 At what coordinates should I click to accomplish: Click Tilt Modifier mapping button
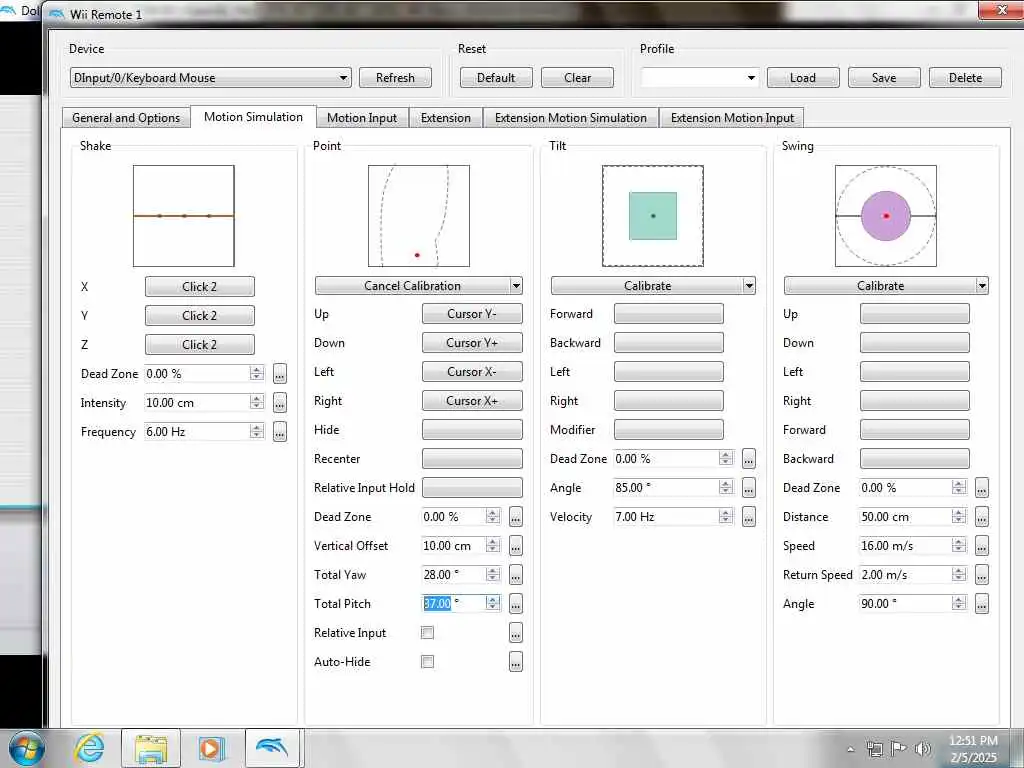(x=668, y=430)
